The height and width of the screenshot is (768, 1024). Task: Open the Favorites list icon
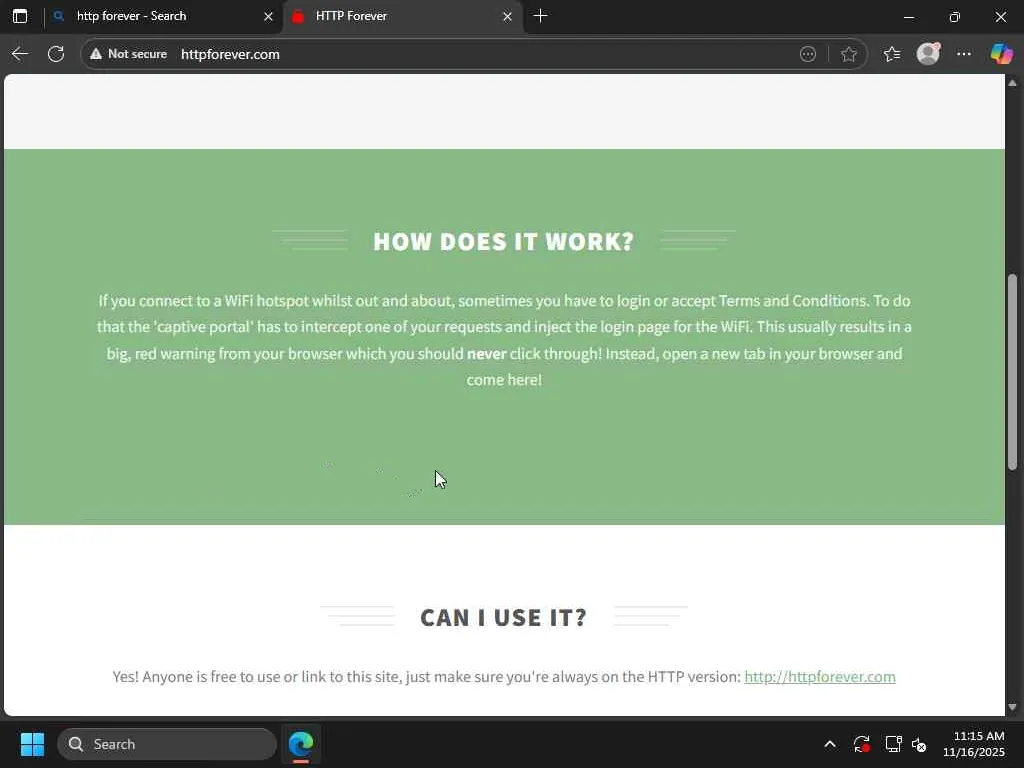892,54
